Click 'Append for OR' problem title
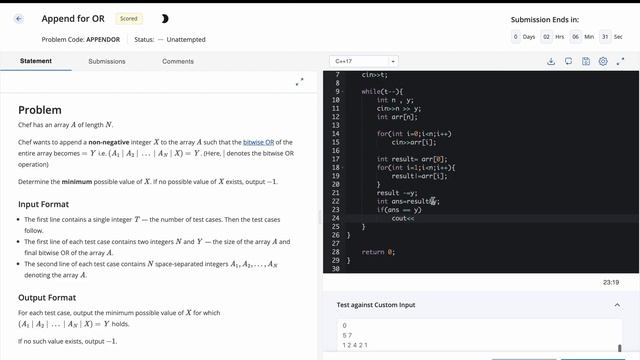640x360 pixels. (x=73, y=19)
